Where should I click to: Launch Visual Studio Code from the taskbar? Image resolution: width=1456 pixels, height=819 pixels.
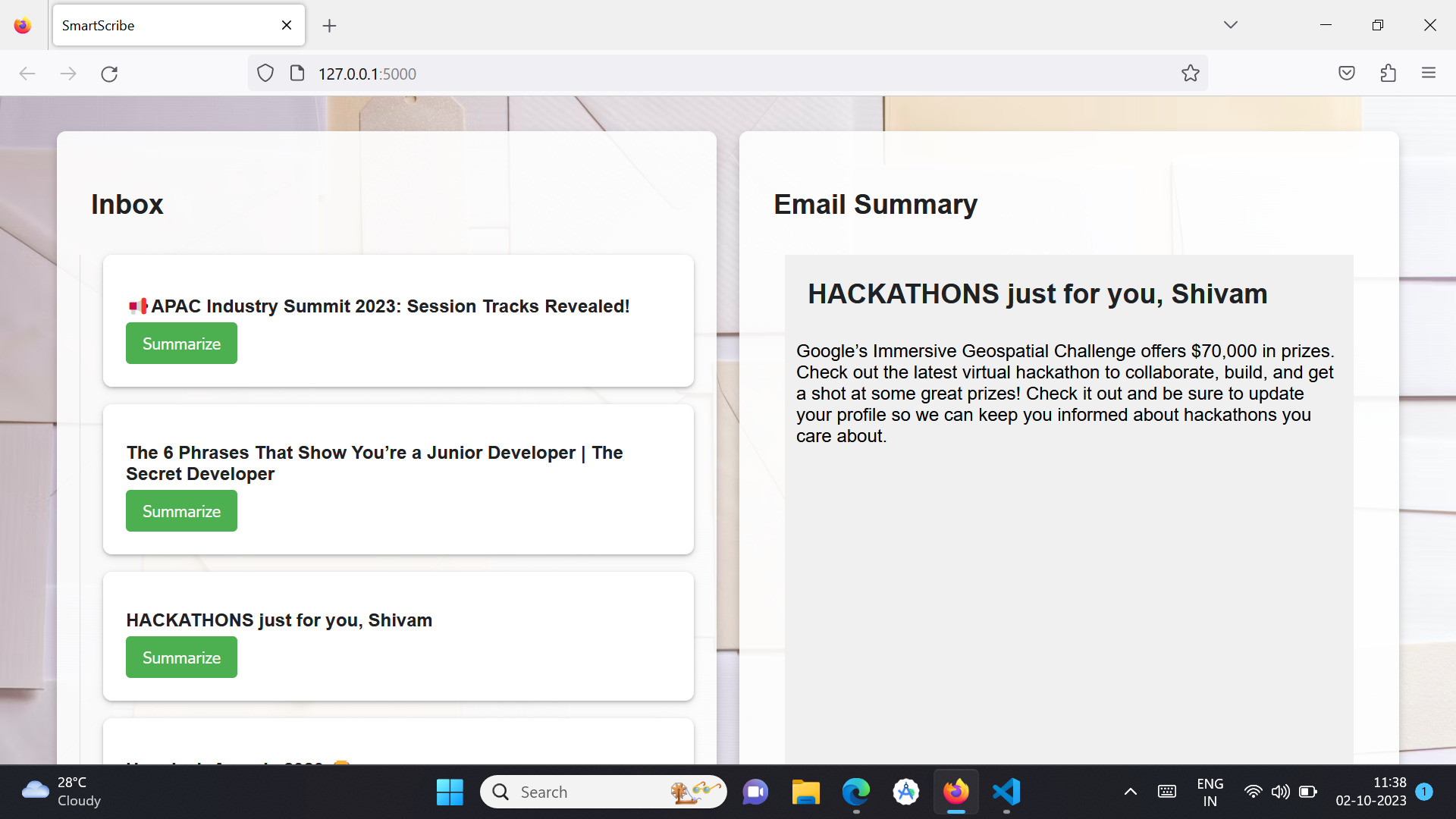[x=1006, y=792]
